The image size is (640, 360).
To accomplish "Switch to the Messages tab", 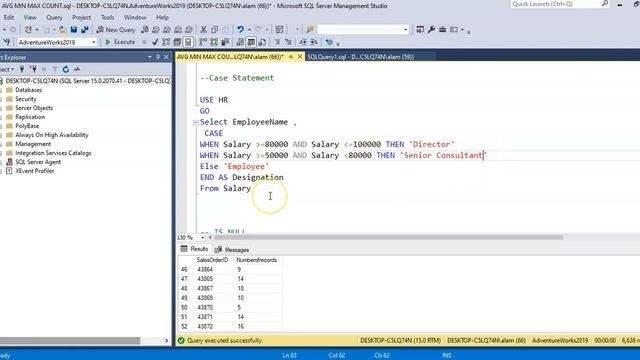I will click(x=232, y=249).
